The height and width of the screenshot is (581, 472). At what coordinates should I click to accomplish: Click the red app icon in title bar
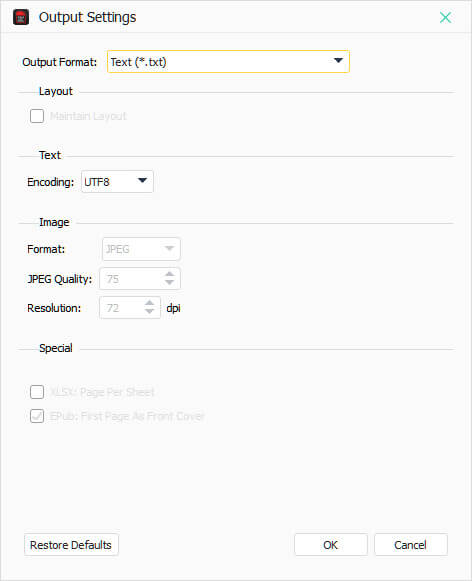(x=21, y=17)
